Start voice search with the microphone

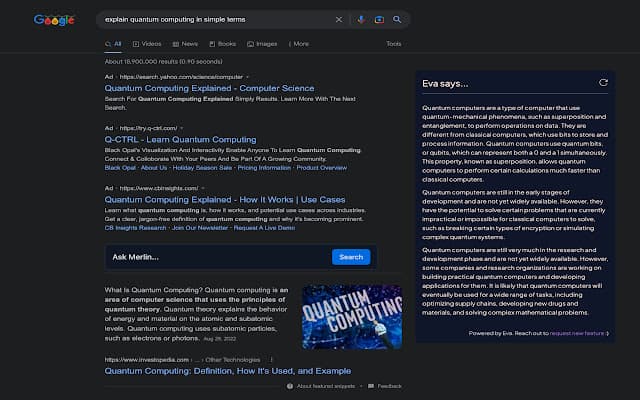pyautogui.click(x=361, y=19)
